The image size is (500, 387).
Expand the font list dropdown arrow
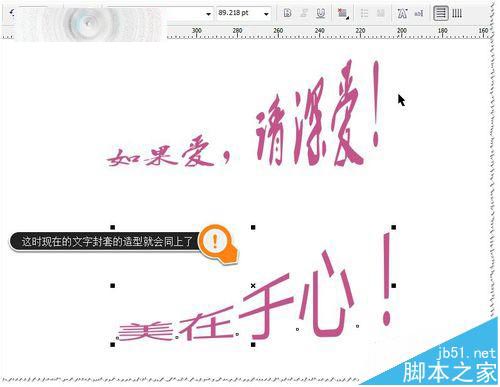[208, 14]
